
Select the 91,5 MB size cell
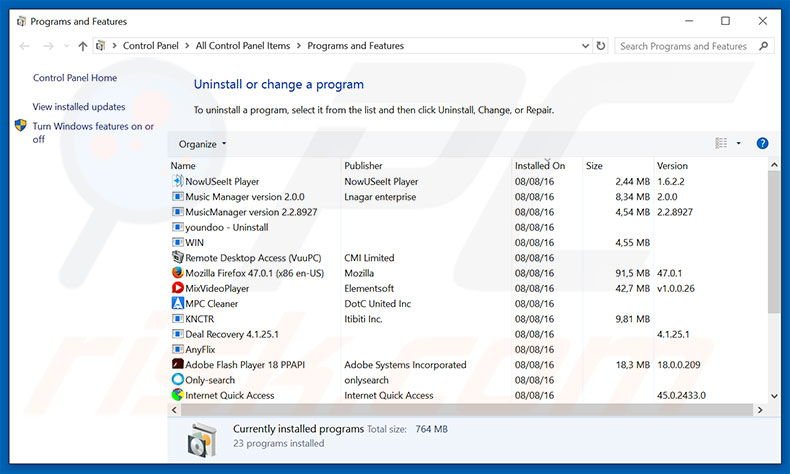pos(632,273)
